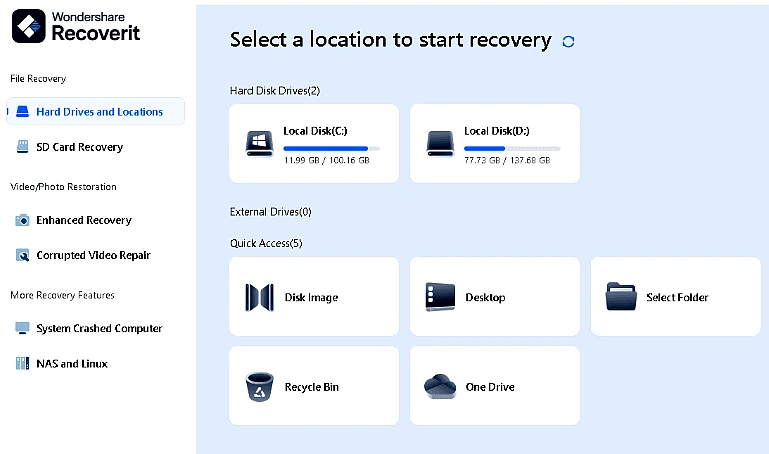Click Local Disk(D:) usage bar

coord(512,148)
